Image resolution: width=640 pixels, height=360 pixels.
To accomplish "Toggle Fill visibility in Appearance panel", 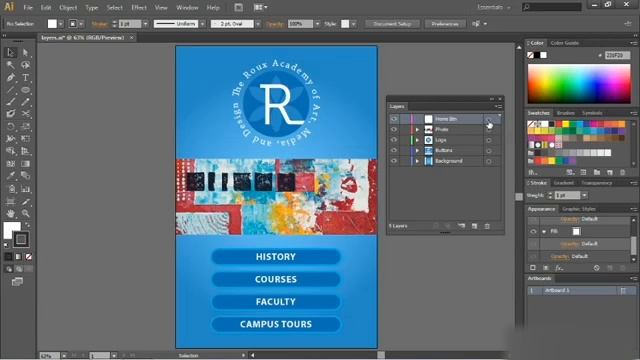I will (533, 231).
